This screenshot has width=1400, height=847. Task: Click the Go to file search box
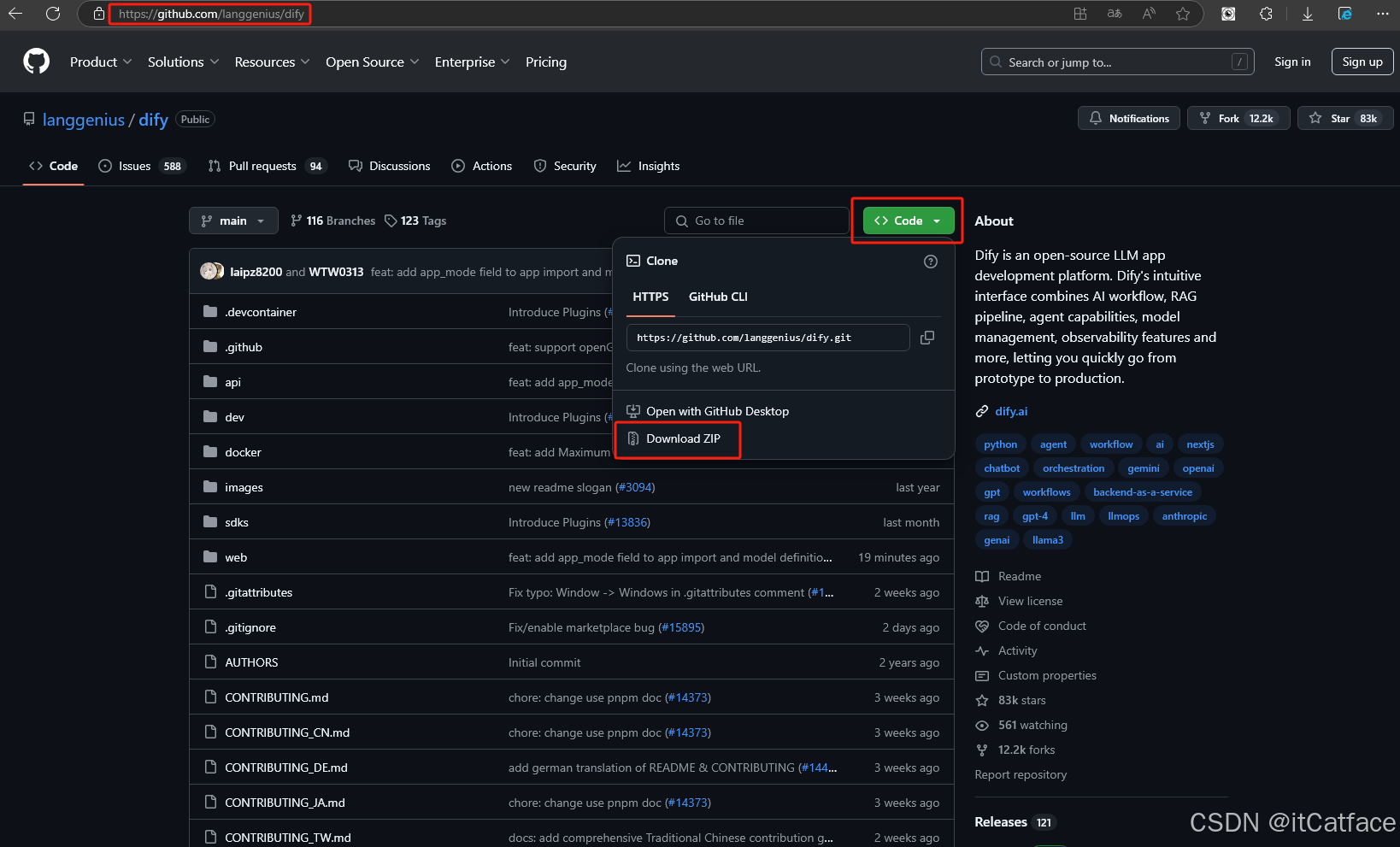point(756,221)
